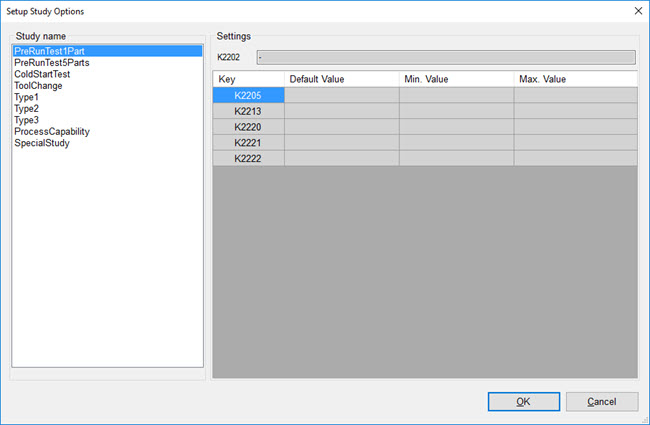650x425 pixels.
Task: Choose the ColdStartTest study
Action: (x=42, y=74)
